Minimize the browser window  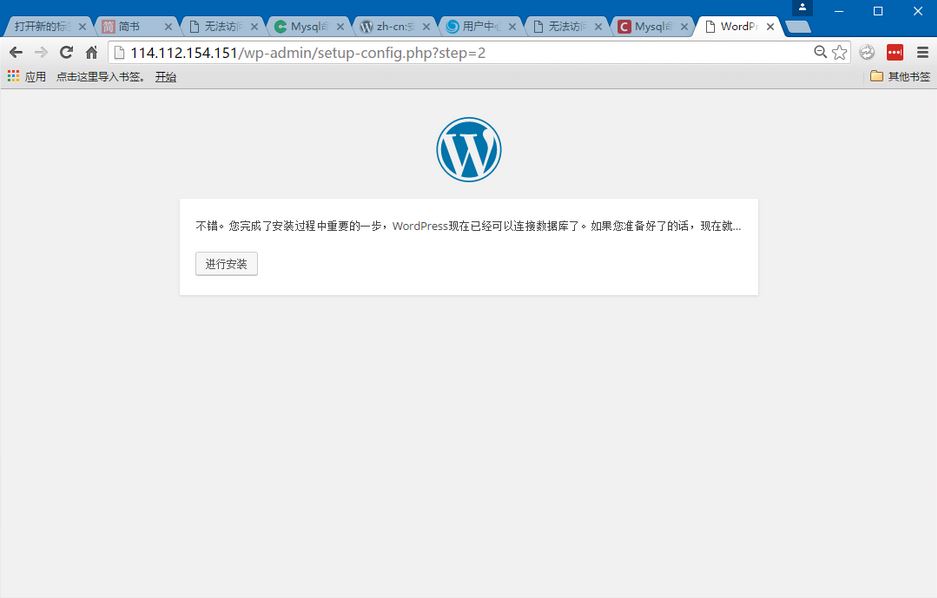pos(839,11)
